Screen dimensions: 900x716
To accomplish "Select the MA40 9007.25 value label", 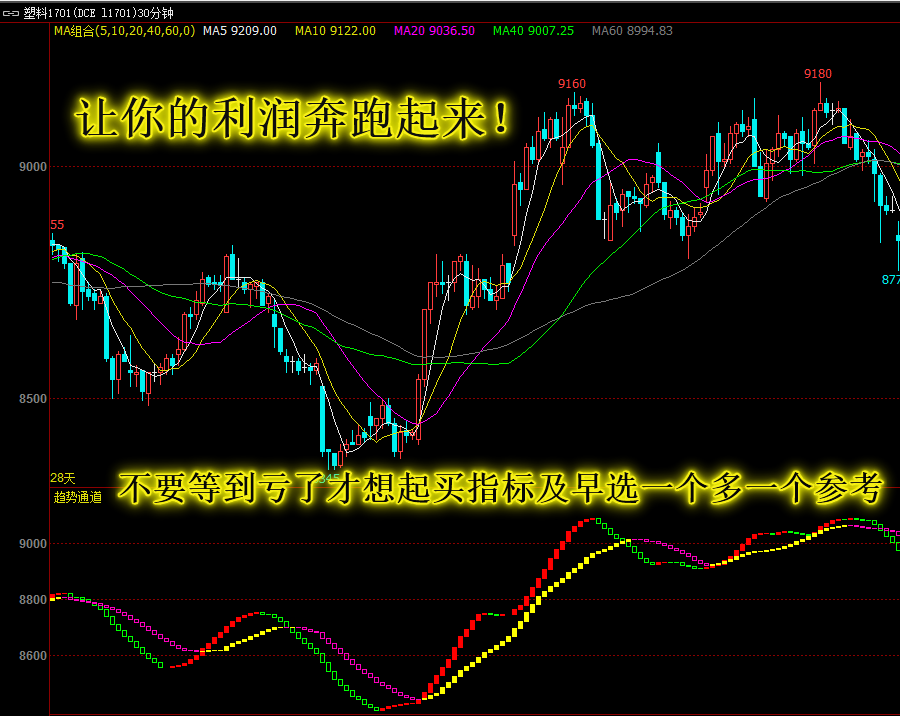I will tap(533, 31).
